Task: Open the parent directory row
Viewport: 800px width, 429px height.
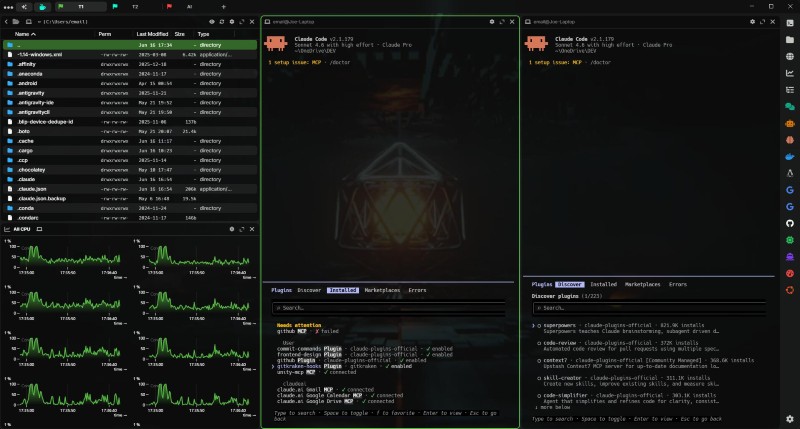Action: tap(130, 45)
